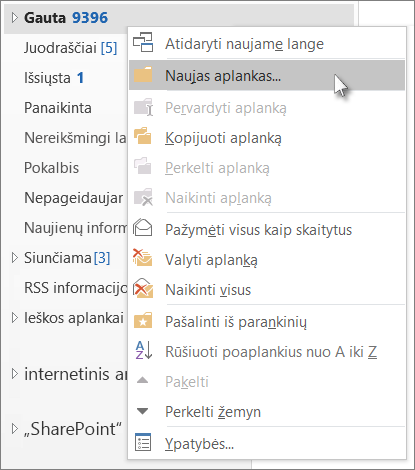
Task: Click the Kopijuoti aplanką folders icon
Action: pyautogui.click(x=143, y=136)
